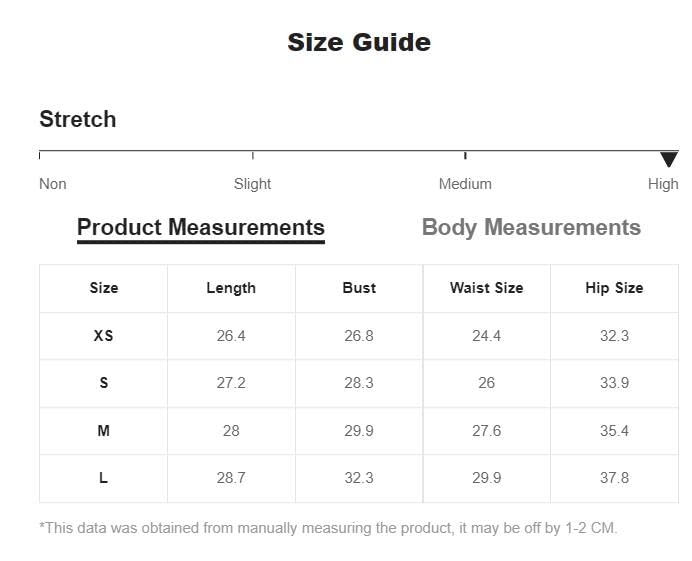Select the S size row header
The width and height of the screenshot is (692, 561).
(104, 383)
